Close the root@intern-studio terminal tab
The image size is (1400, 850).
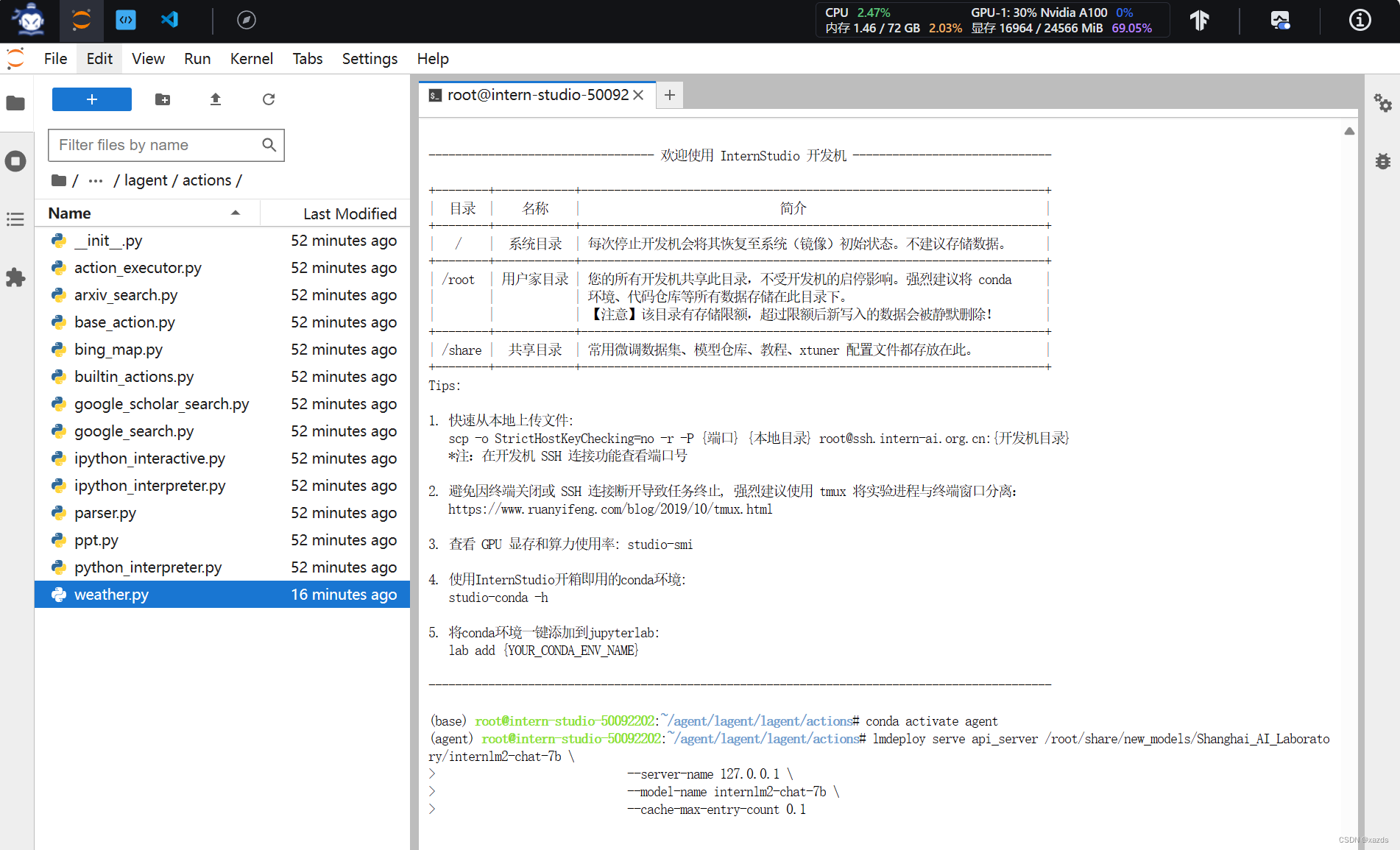tap(638, 95)
